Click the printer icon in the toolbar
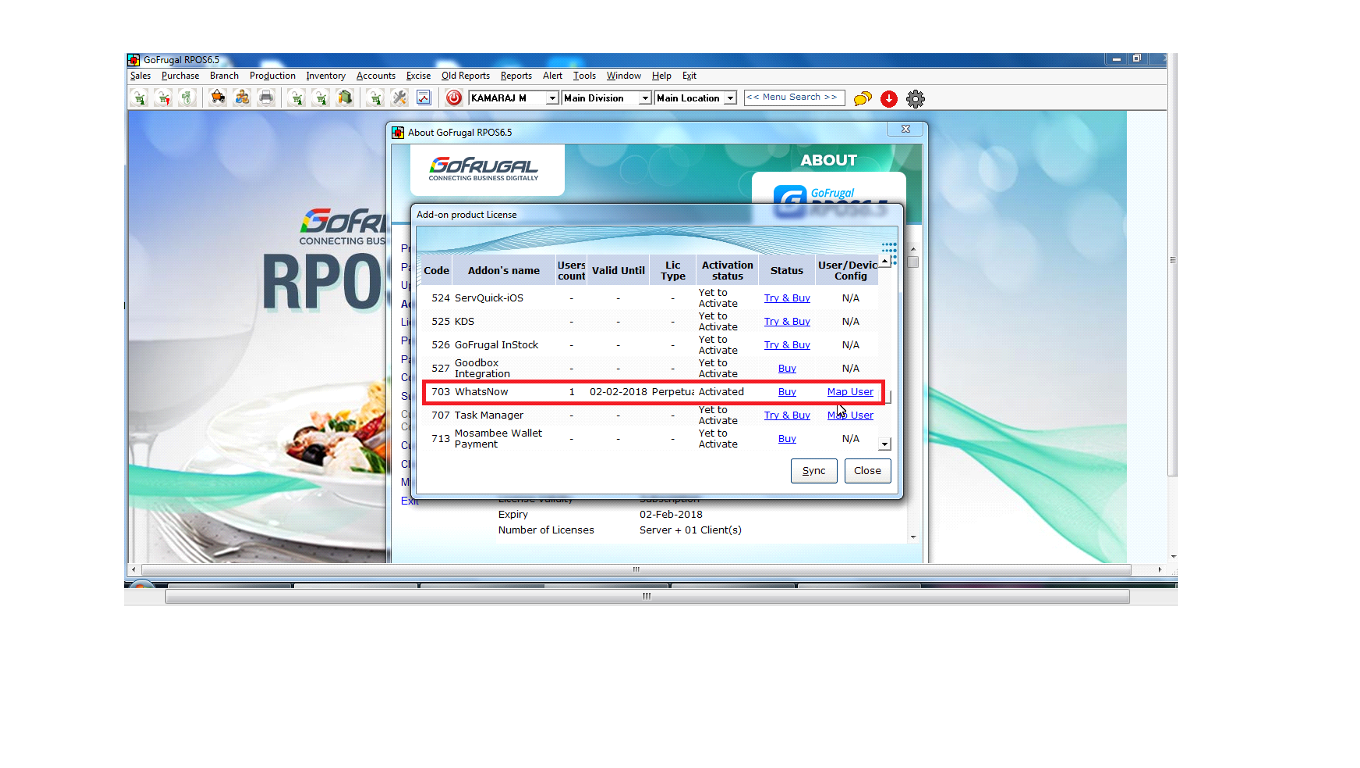Viewport: 1360px width, 768px height. click(266, 97)
